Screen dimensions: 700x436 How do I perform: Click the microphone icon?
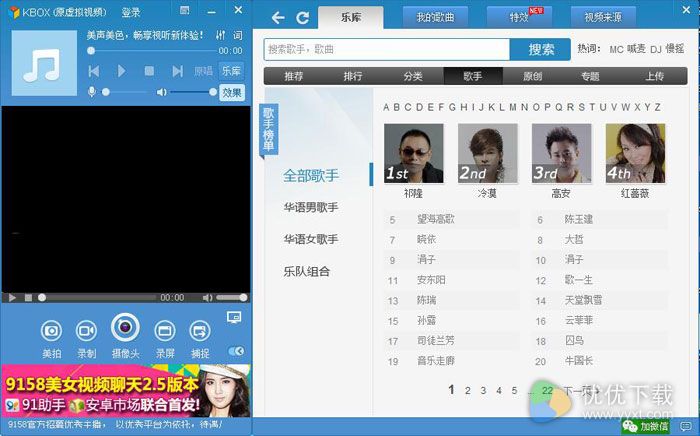point(92,92)
